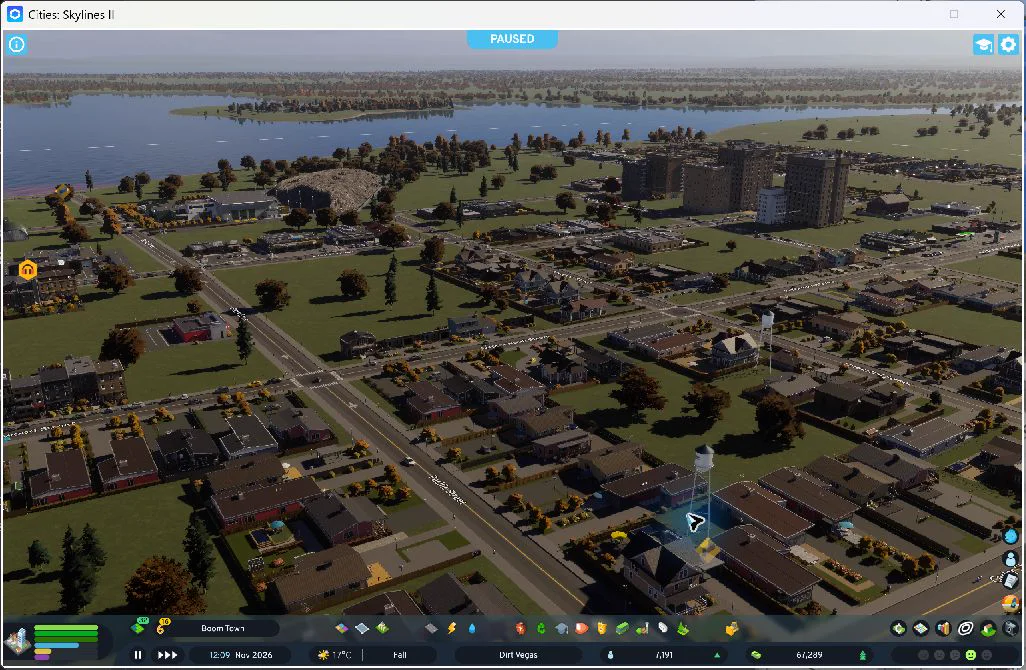Open the City Statistics chart button
This screenshot has height=670, width=1026.
943,629
